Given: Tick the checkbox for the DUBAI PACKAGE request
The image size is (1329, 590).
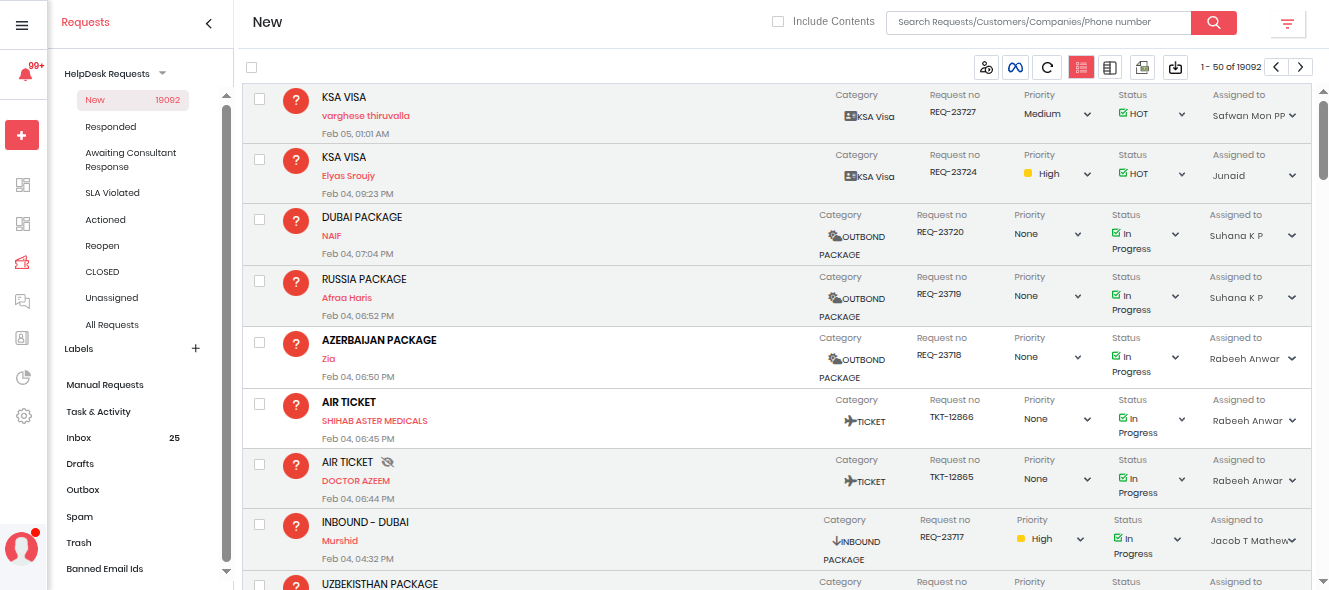Looking at the screenshot, I should [260, 219].
